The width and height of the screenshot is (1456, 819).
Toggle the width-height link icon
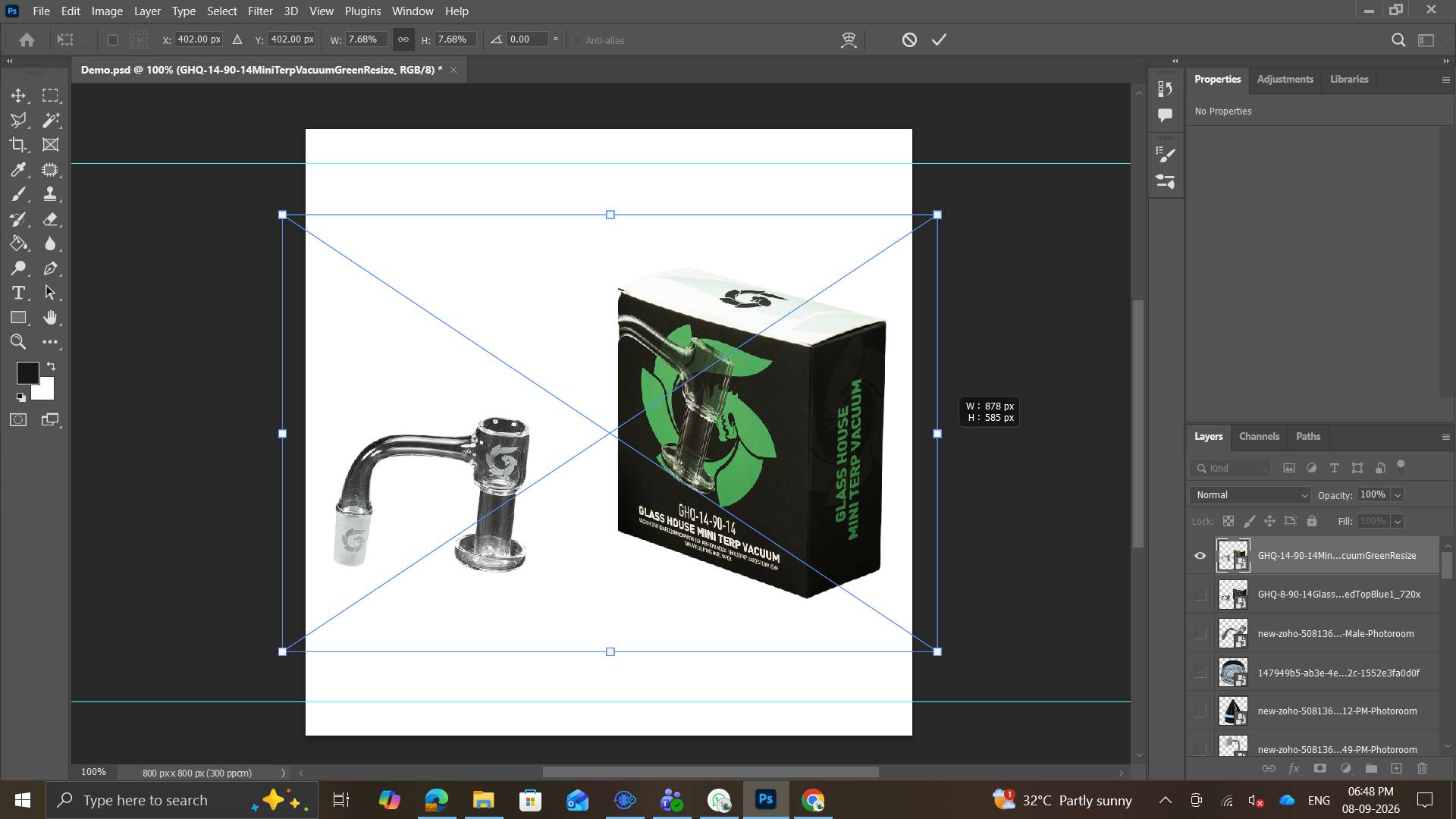click(x=403, y=39)
